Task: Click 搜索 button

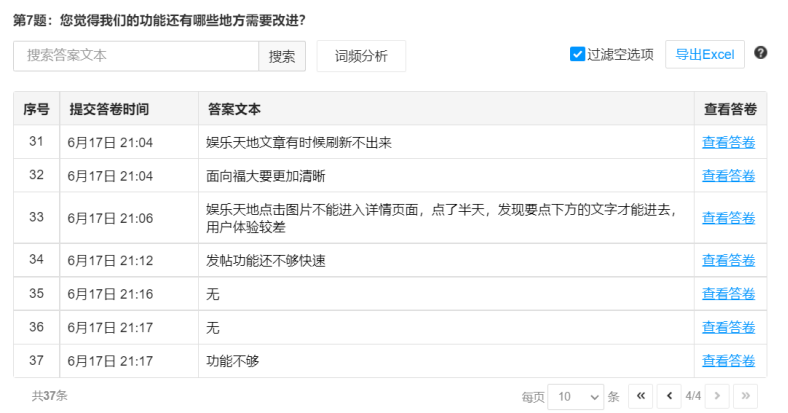Action: [282, 56]
